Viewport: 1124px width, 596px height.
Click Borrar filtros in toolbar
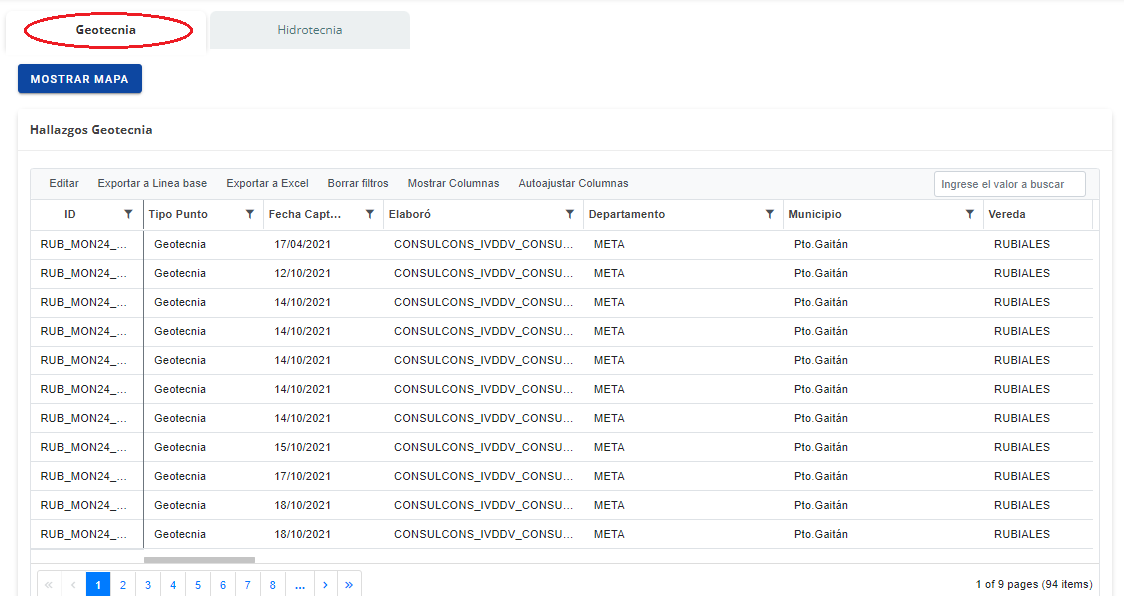click(358, 183)
